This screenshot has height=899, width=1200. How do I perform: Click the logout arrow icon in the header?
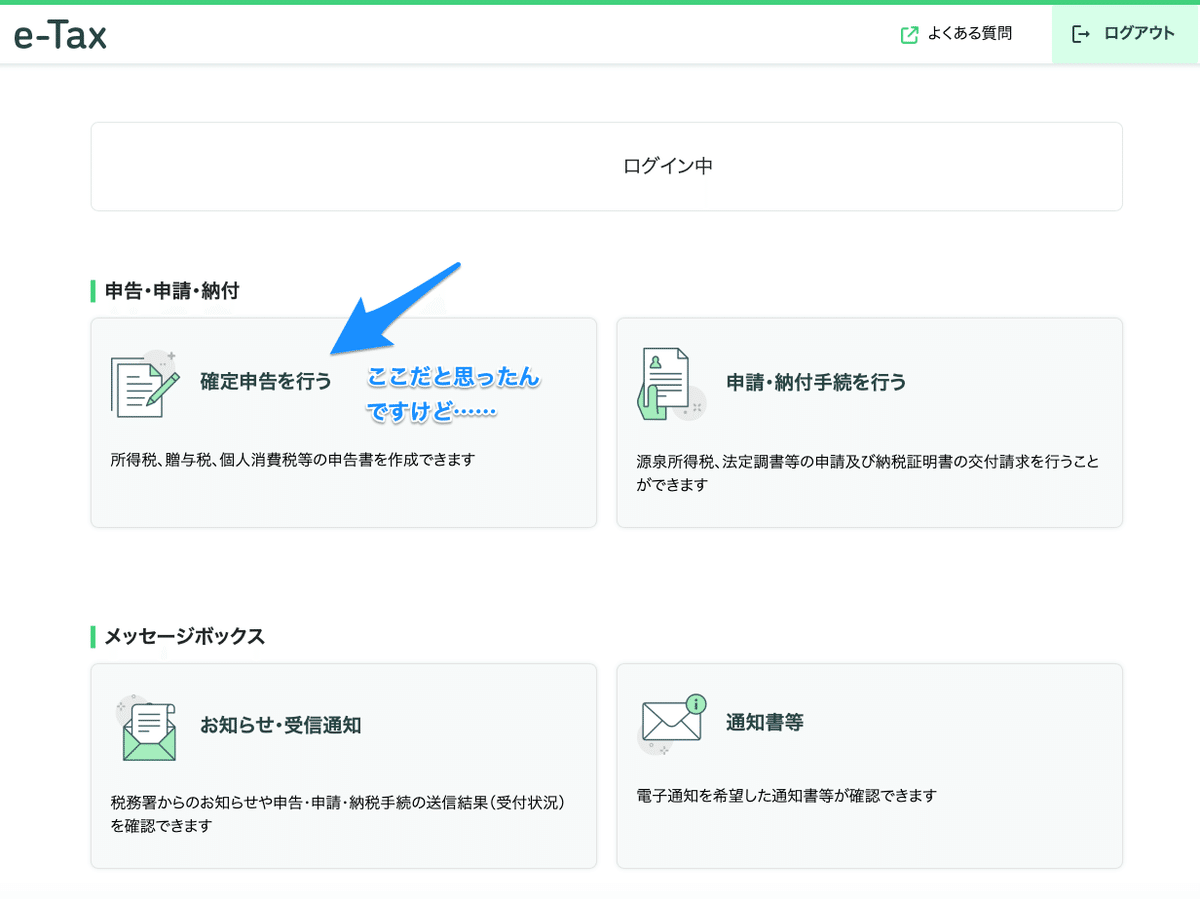point(1080,33)
